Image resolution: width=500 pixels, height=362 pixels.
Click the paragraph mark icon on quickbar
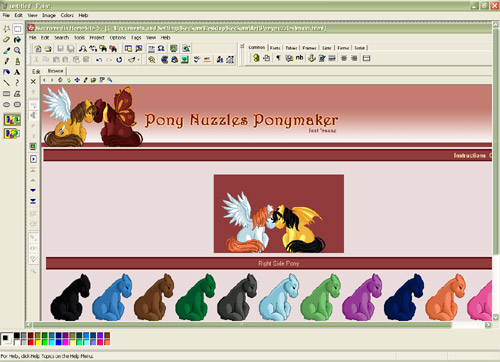[278, 58]
